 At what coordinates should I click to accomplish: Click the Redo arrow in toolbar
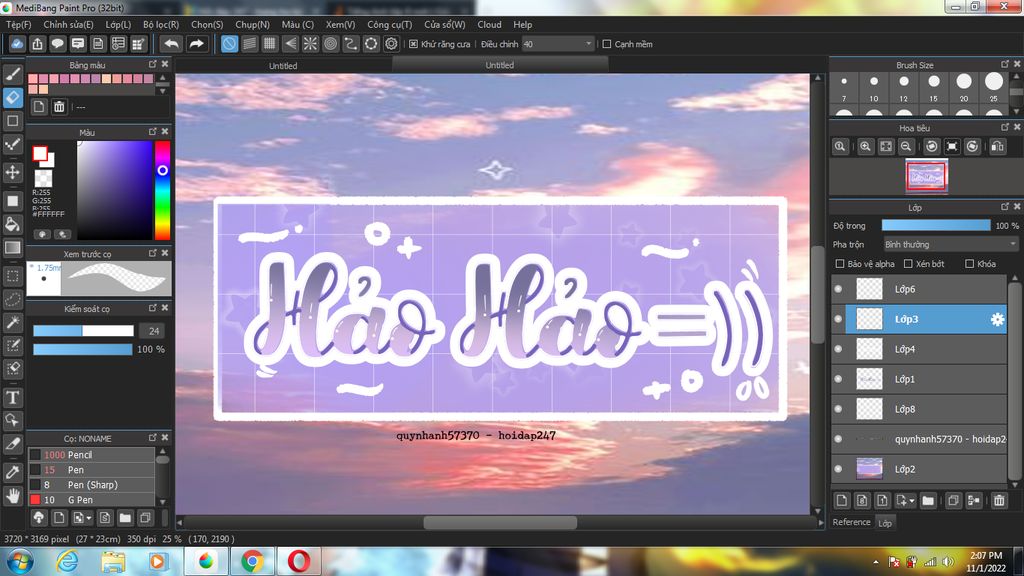(196, 44)
